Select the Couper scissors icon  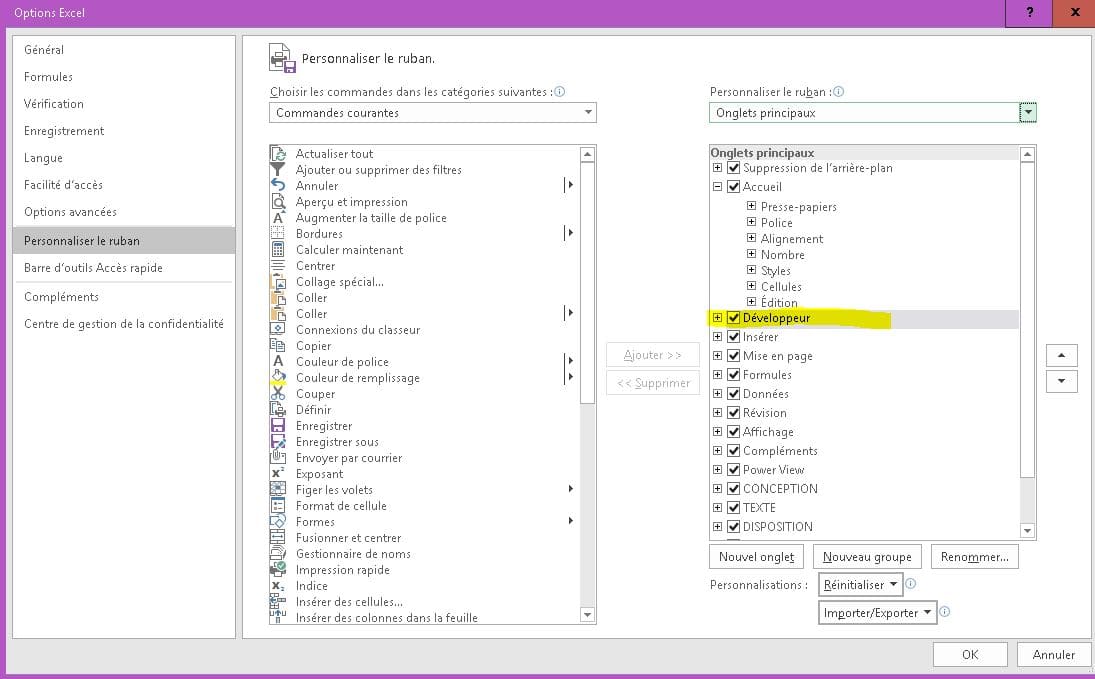(x=278, y=394)
